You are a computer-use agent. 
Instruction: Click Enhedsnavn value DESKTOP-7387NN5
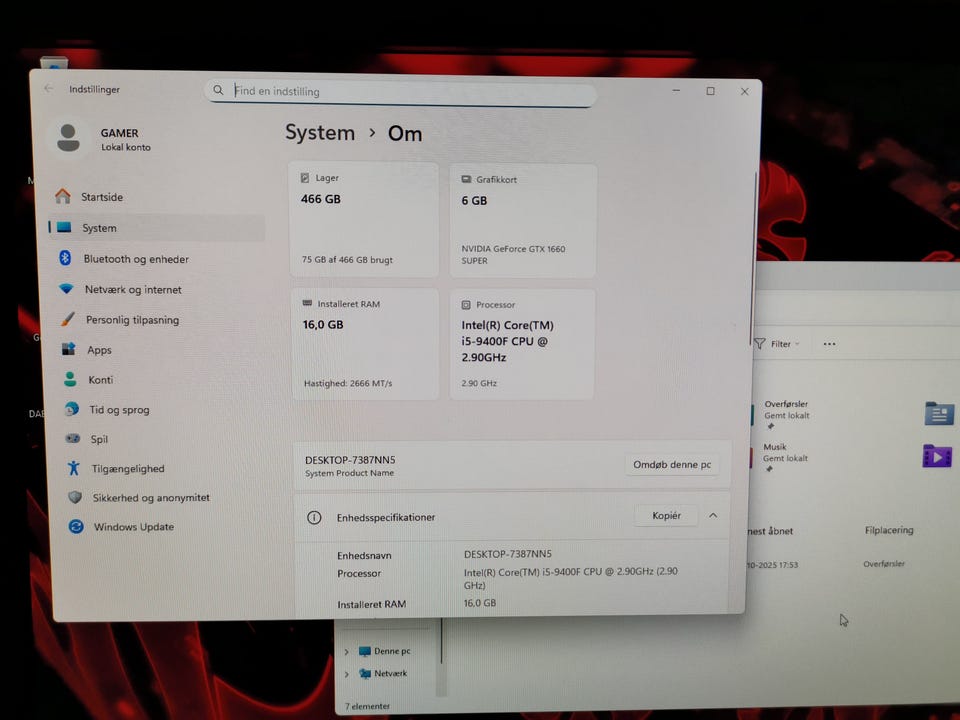[x=508, y=554]
